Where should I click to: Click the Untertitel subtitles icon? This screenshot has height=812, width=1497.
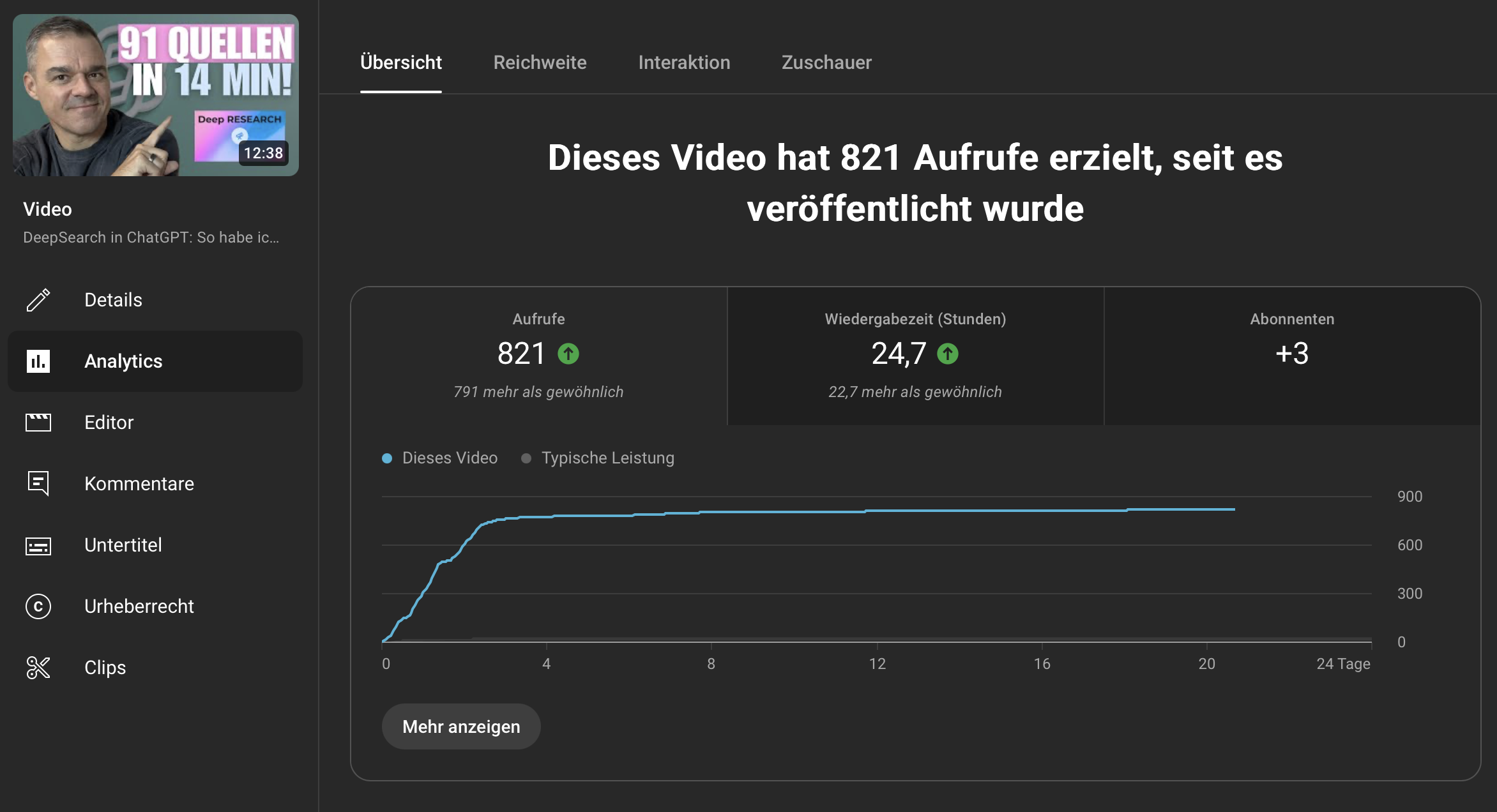38,546
